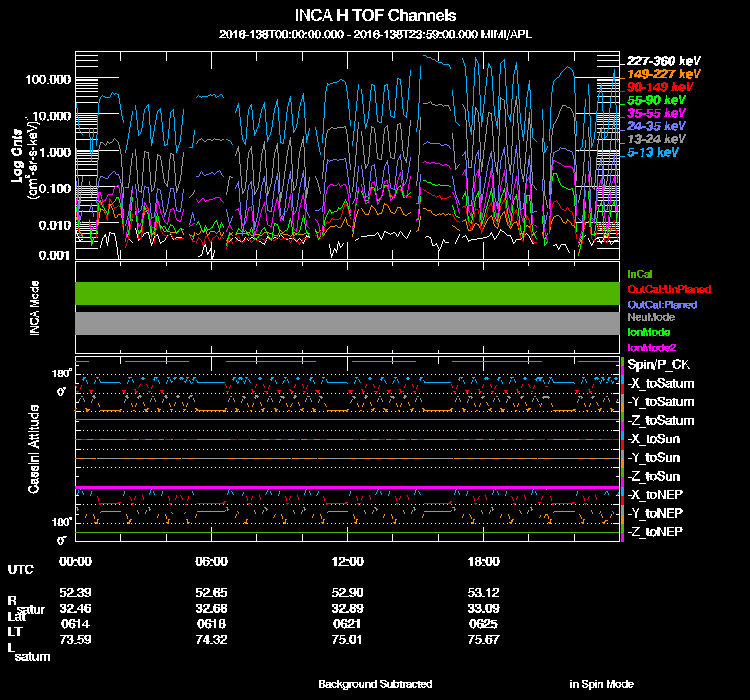Select the 5-13 keV legend entry
The width and height of the screenshot is (750, 700).
[x=653, y=153]
